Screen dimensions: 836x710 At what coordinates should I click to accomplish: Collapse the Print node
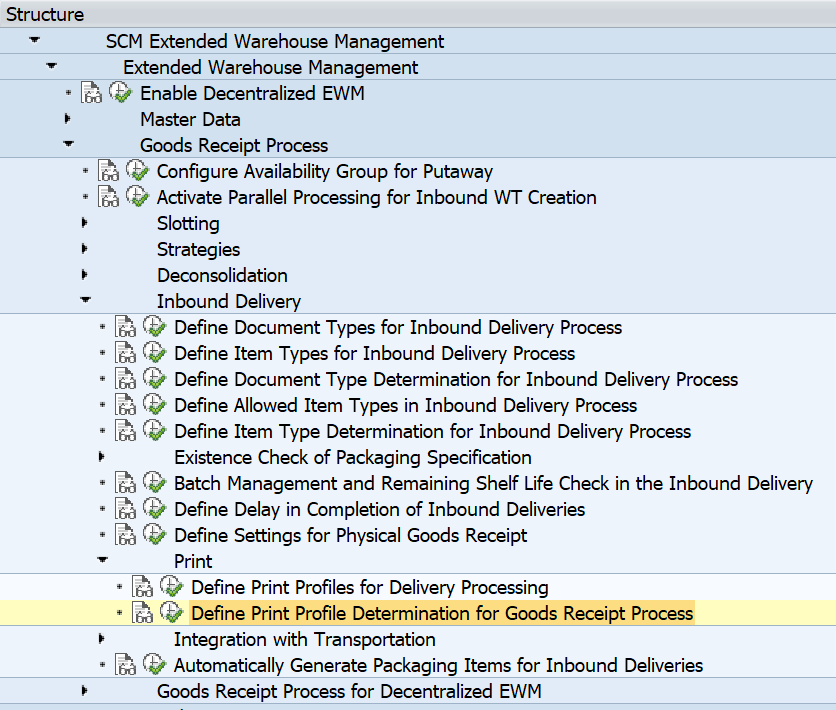[x=102, y=560]
